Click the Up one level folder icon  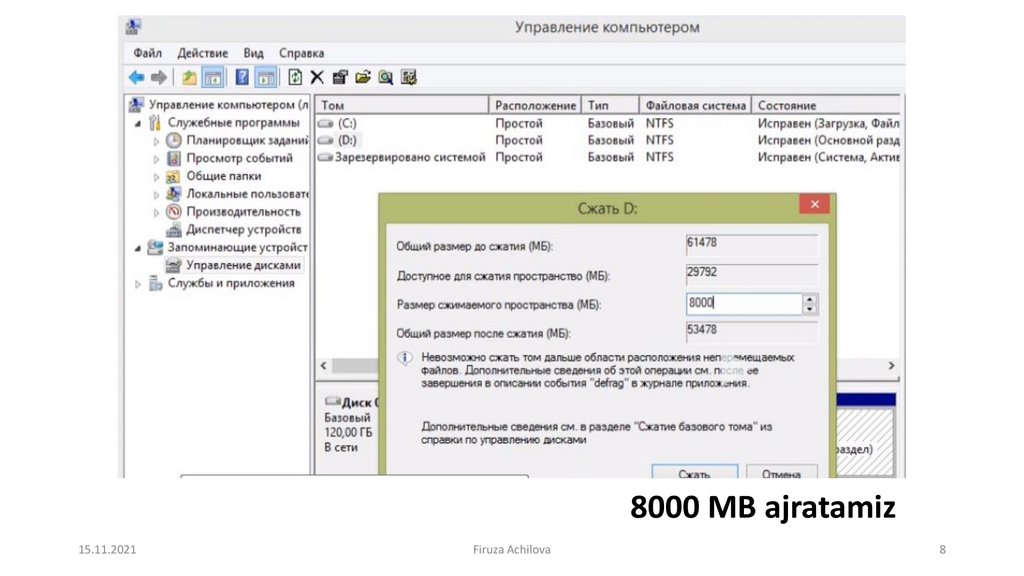(x=189, y=77)
